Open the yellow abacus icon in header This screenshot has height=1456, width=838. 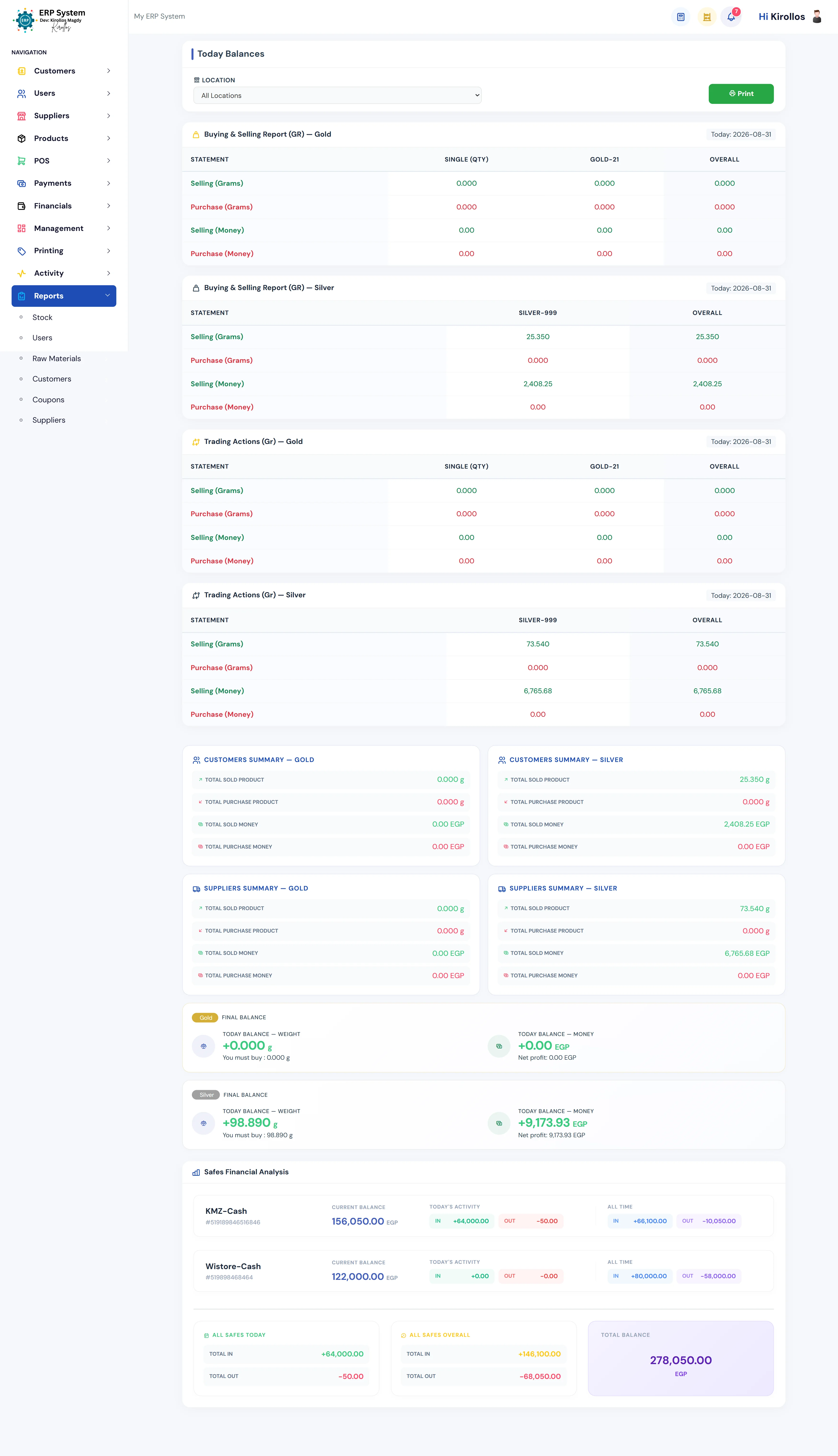click(x=707, y=17)
